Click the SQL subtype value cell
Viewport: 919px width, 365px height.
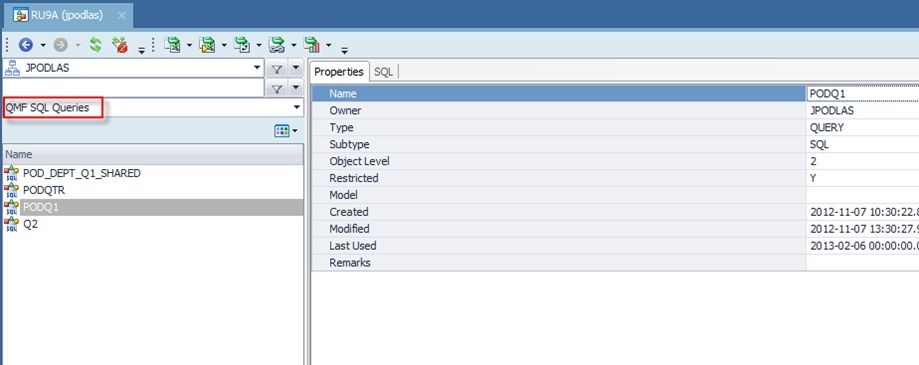click(863, 145)
